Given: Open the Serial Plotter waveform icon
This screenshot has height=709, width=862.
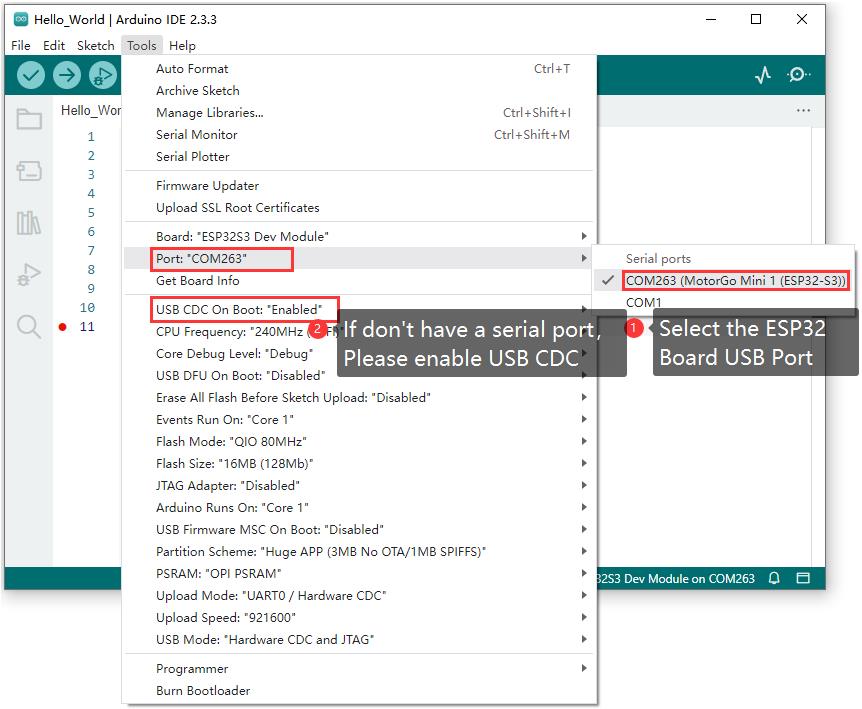Looking at the screenshot, I should pos(763,75).
